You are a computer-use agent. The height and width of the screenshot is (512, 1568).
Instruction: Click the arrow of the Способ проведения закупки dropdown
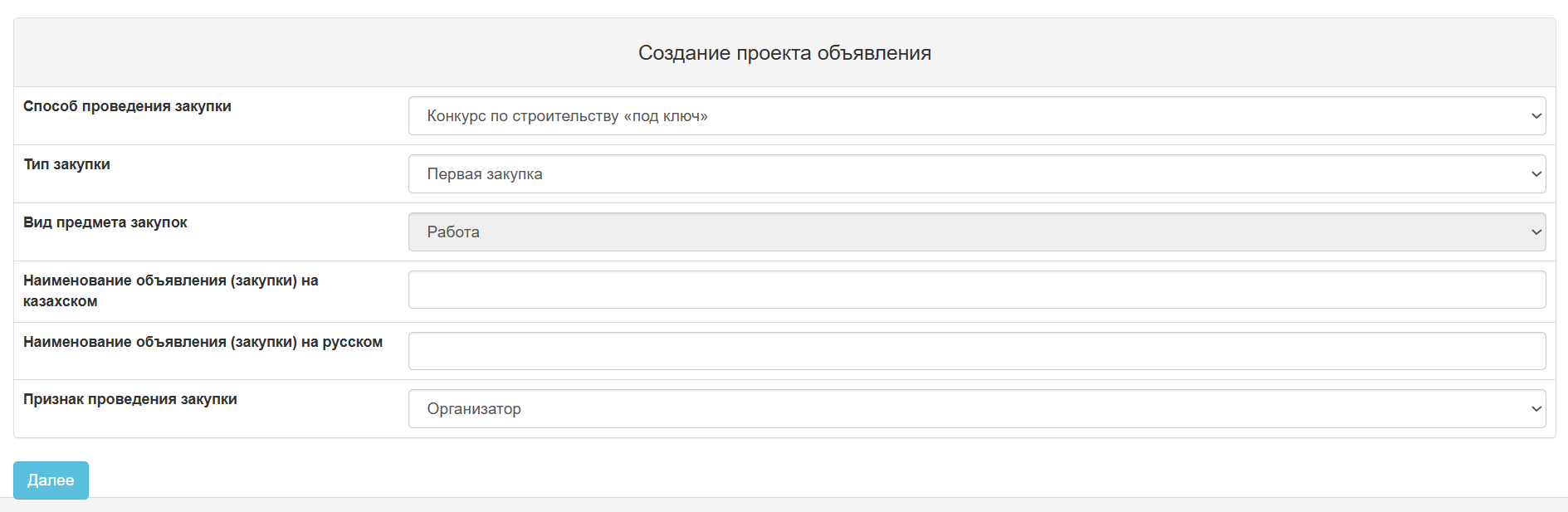point(1536,116)
